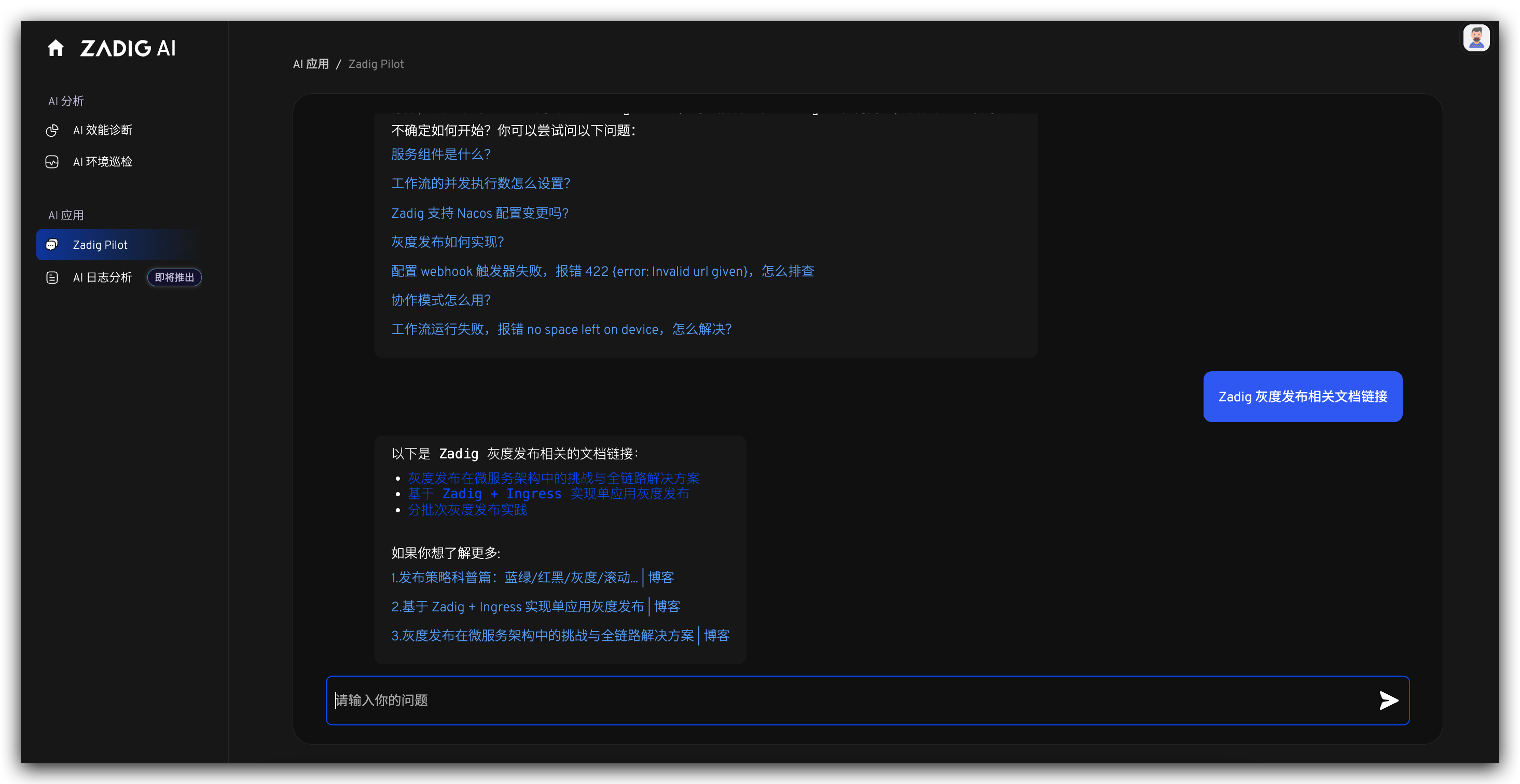Select AI 环境巡检 sidebar item
Image resolution: width=1520 pixels, height=784 pixels.
tap(102, 162)
